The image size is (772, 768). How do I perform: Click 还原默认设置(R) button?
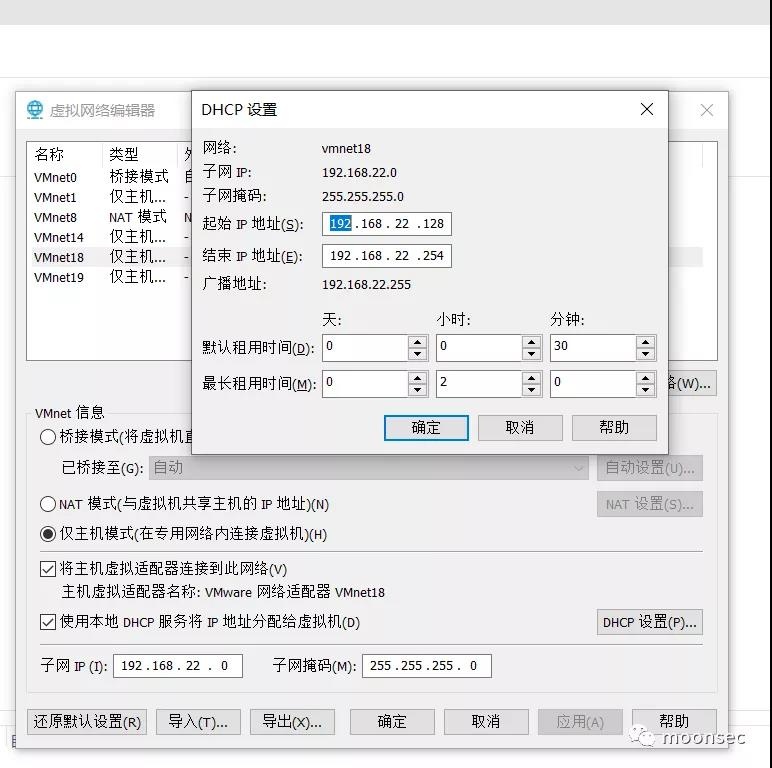[x=87, y=722]
